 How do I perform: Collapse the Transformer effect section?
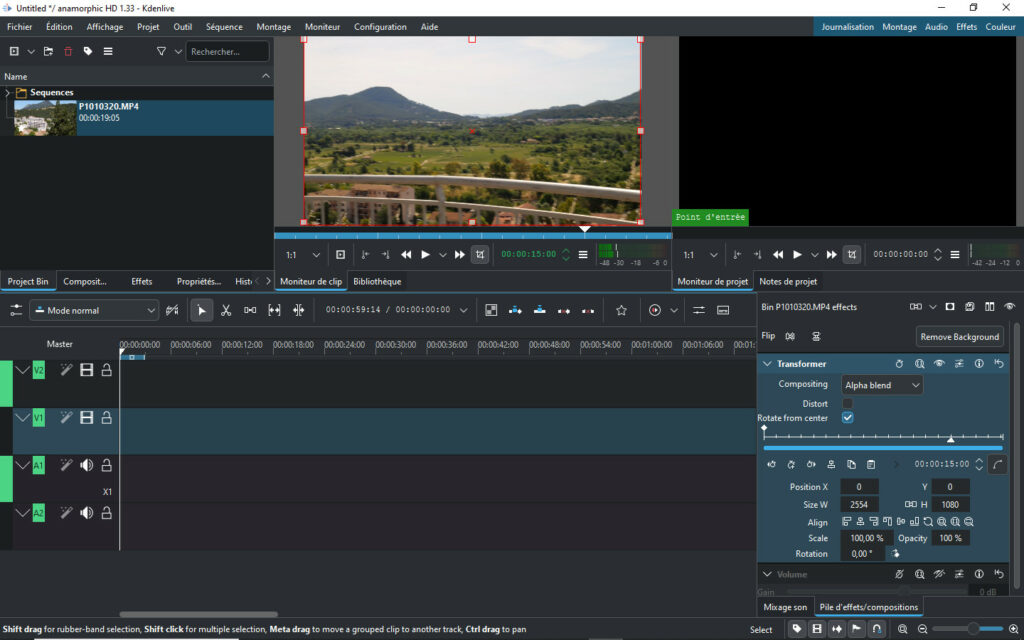pos(767,364)
